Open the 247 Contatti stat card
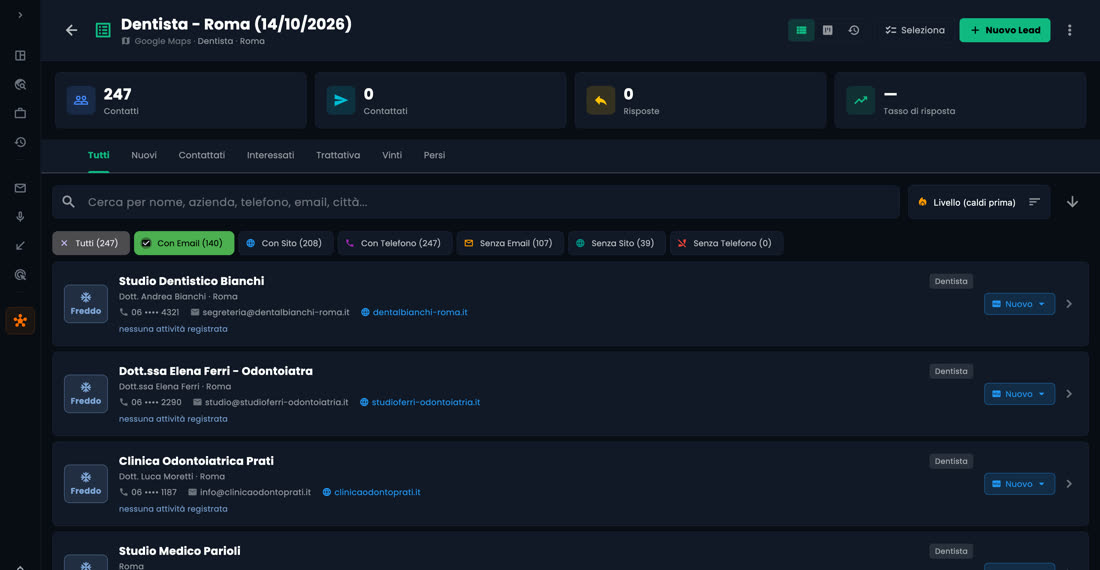Screen dimensions: 1100x570 pos(180,100)
